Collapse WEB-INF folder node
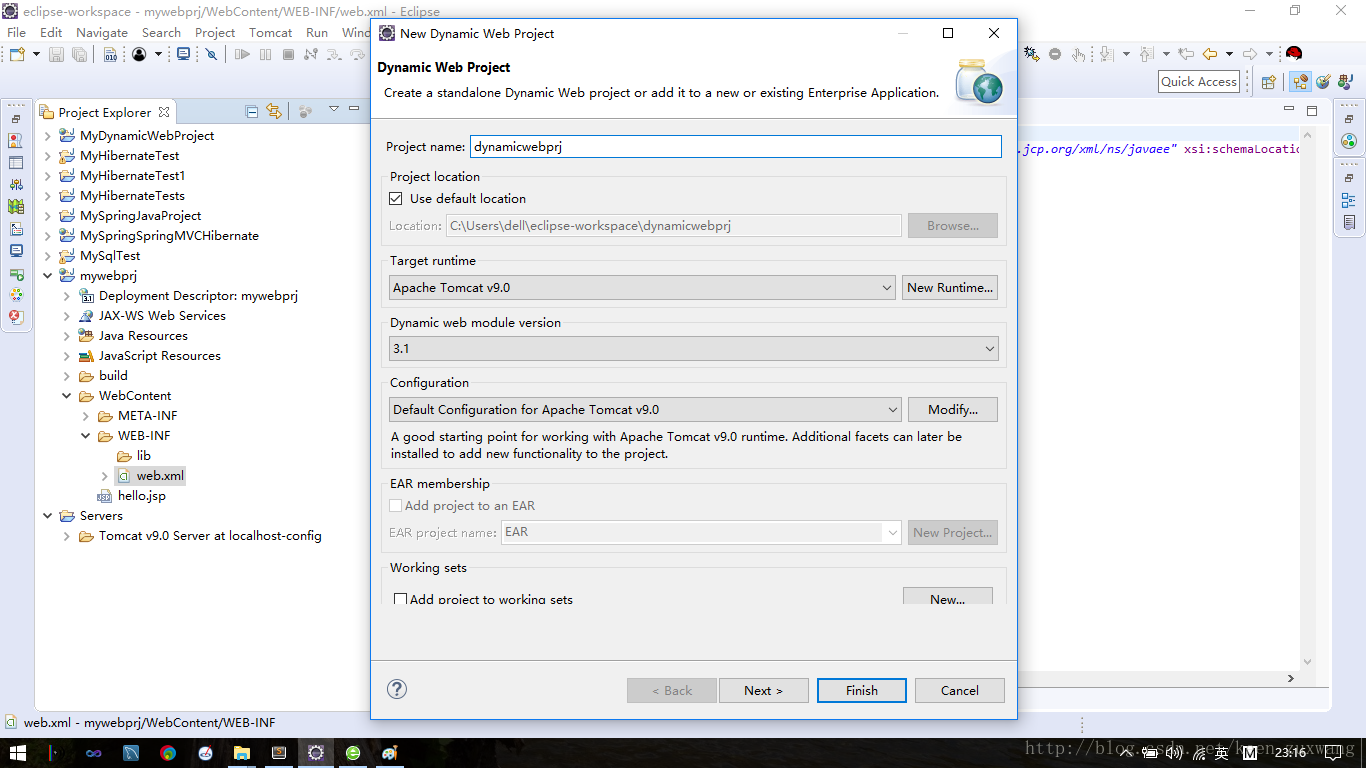 [86, 435]
